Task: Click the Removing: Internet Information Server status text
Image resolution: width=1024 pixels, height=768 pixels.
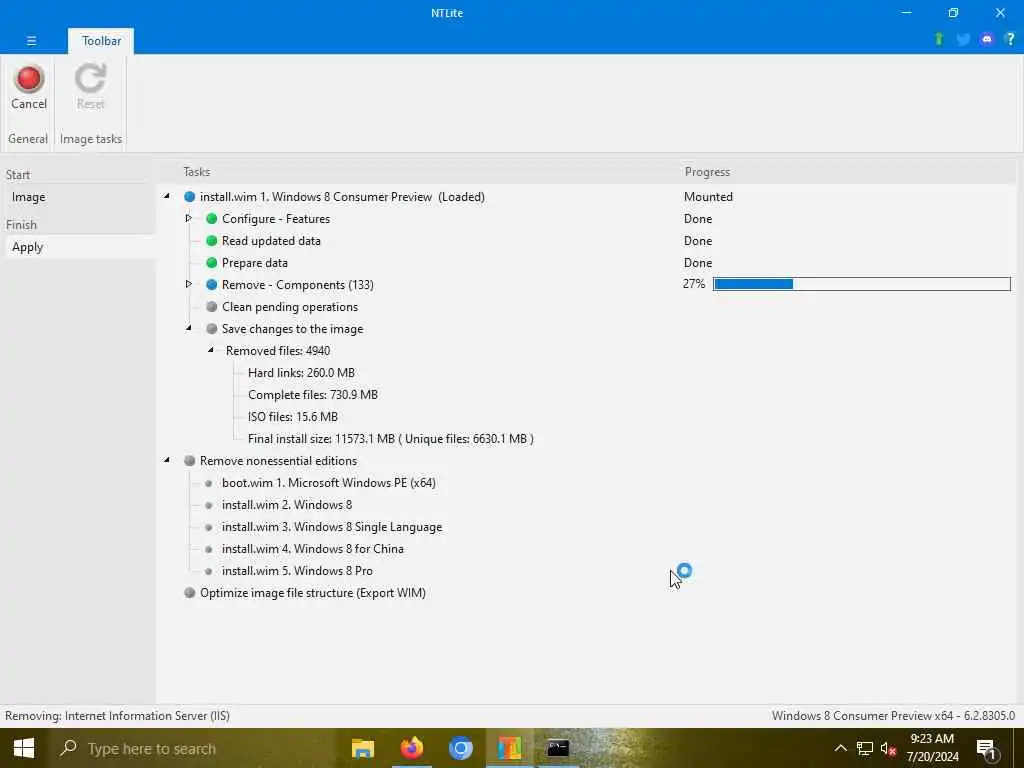Action: [118, 716]
